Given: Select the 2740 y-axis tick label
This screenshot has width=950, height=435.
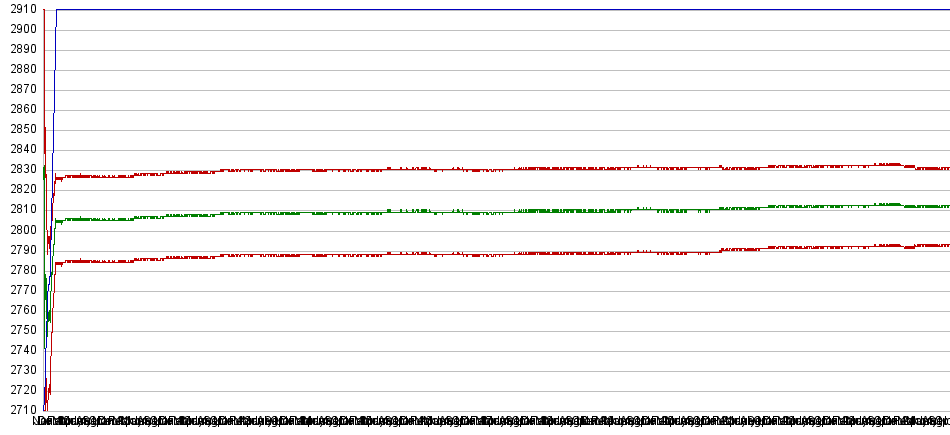Looking at the screenshot, I should point(22,349).
